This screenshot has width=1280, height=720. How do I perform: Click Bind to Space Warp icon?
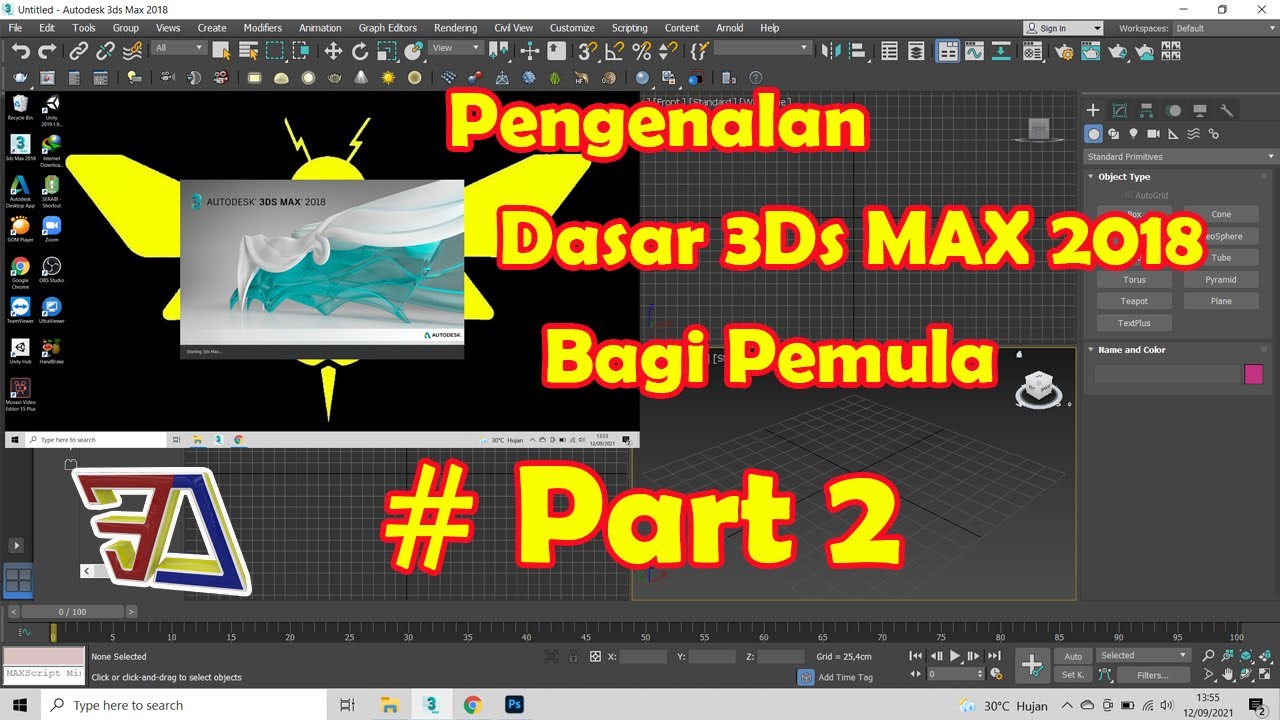click(132, 50)
